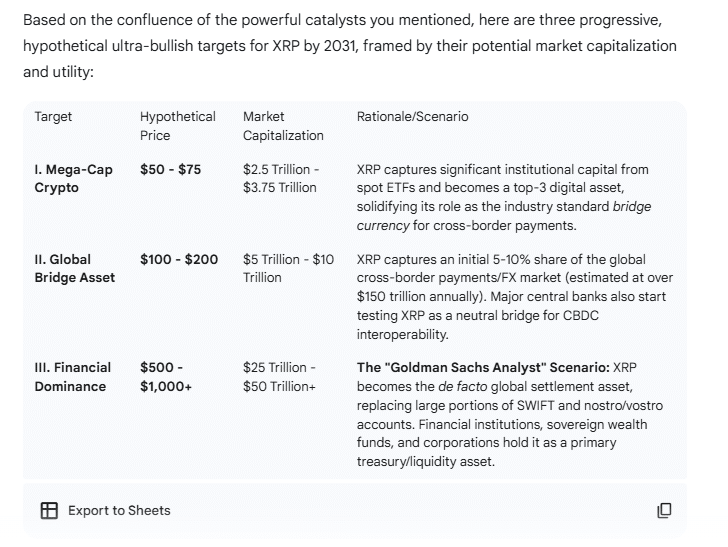Select the $100 - $200 price cell
The height and width of the screenshot is (547, 728).
tap(179, 259)
